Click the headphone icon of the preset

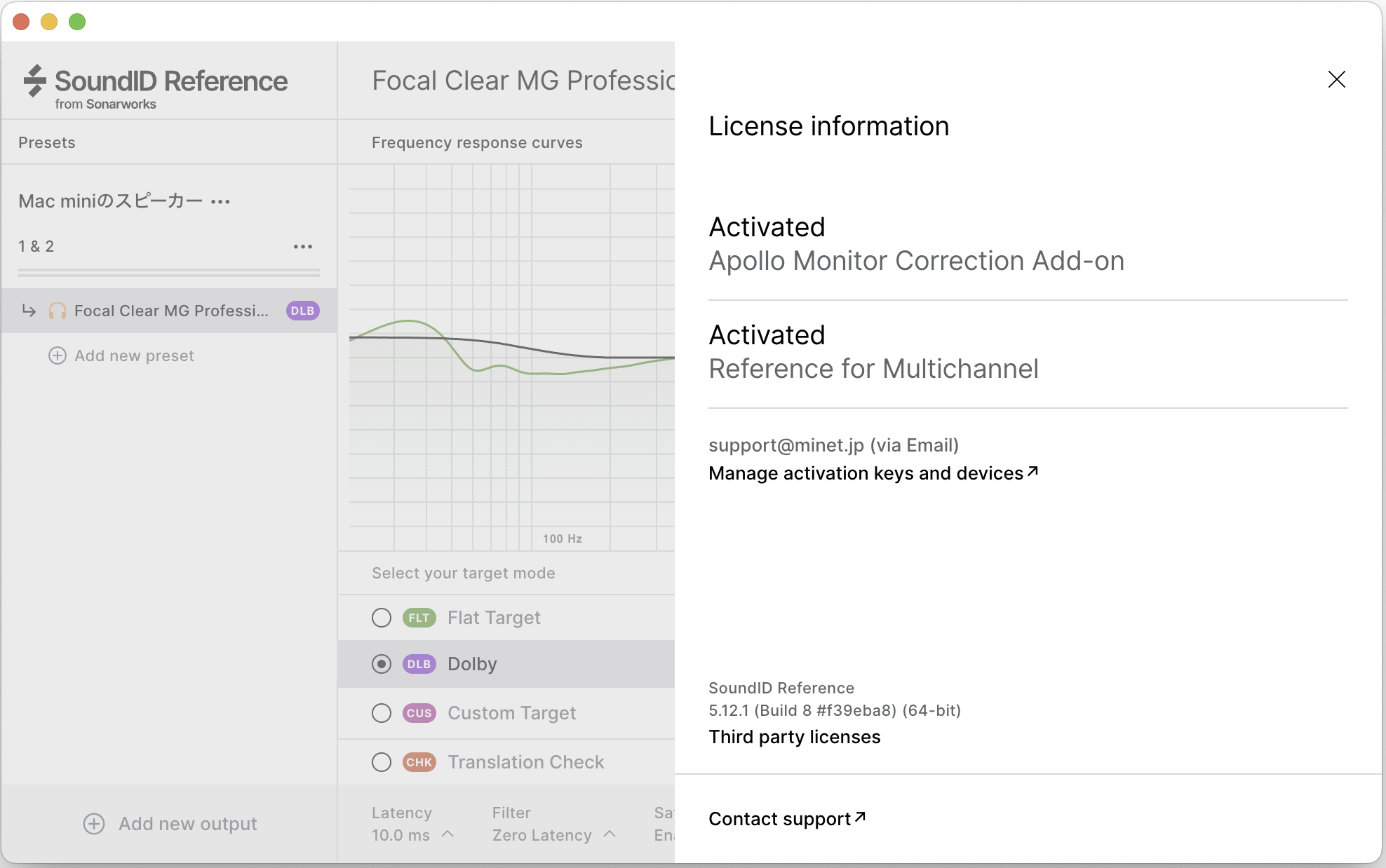(58, 311)
